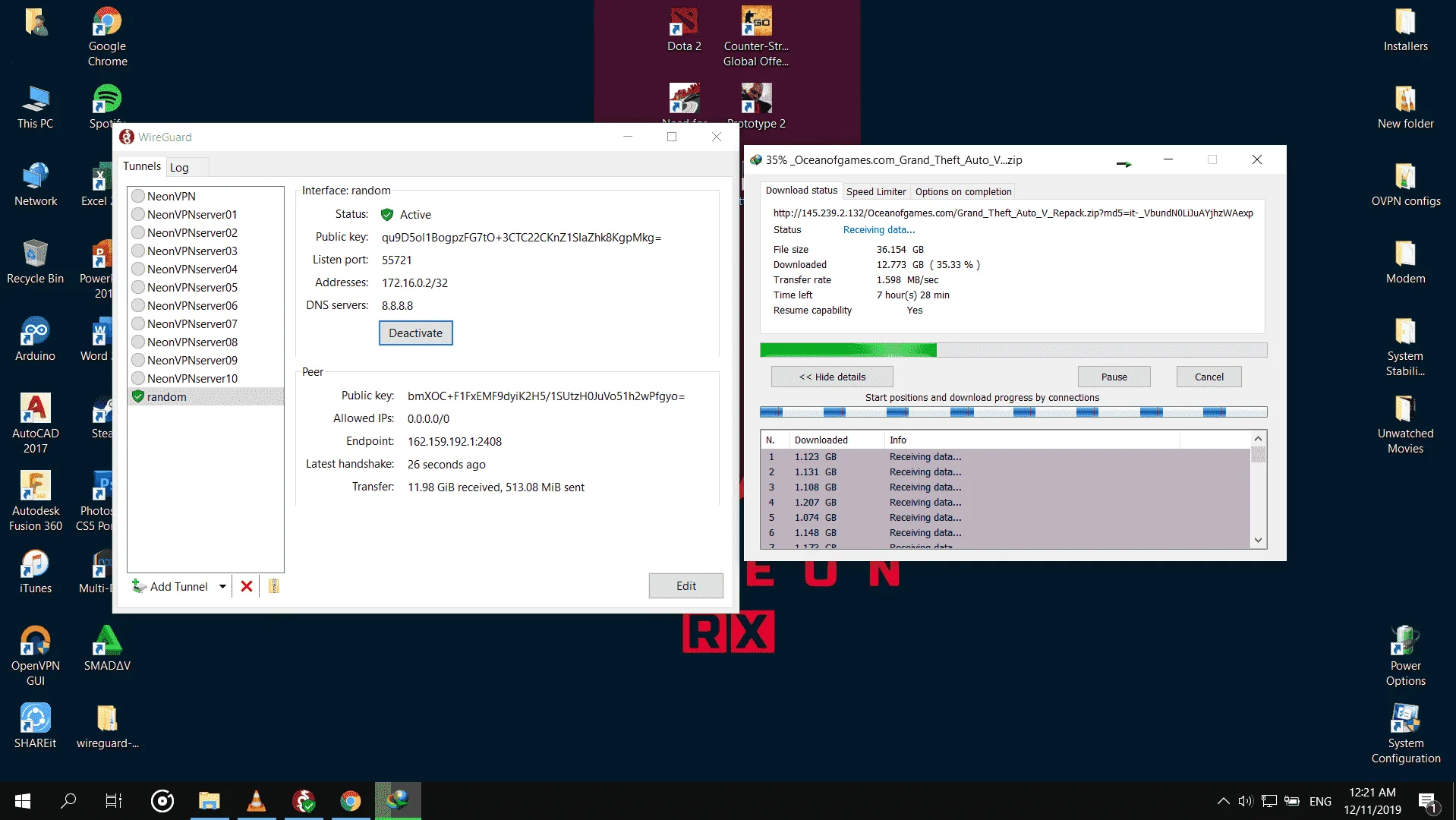Click the connections progress segments bar

tap(1013, 412)
